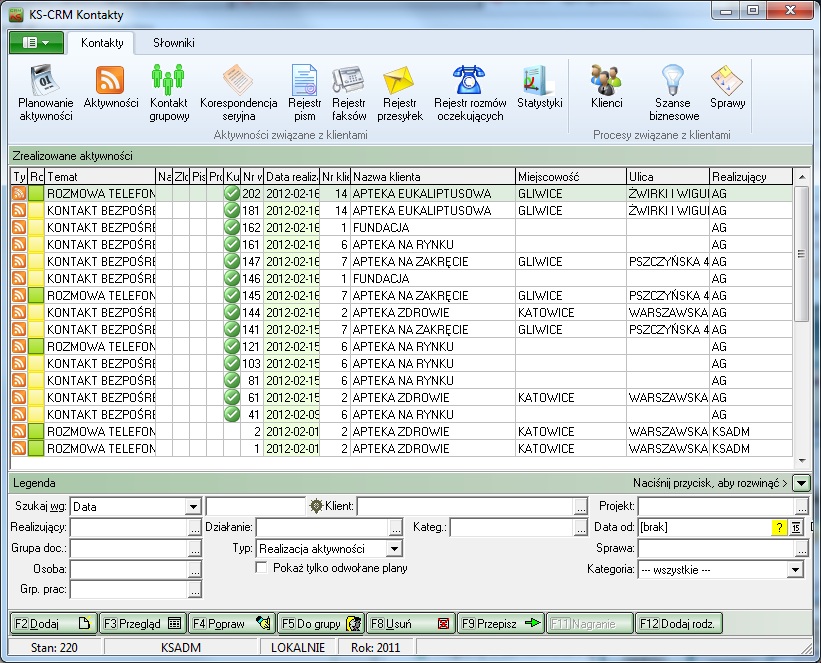
Task: Enable Pokaż tylko odwołane plany checkbox
Action: coord(262,568)
